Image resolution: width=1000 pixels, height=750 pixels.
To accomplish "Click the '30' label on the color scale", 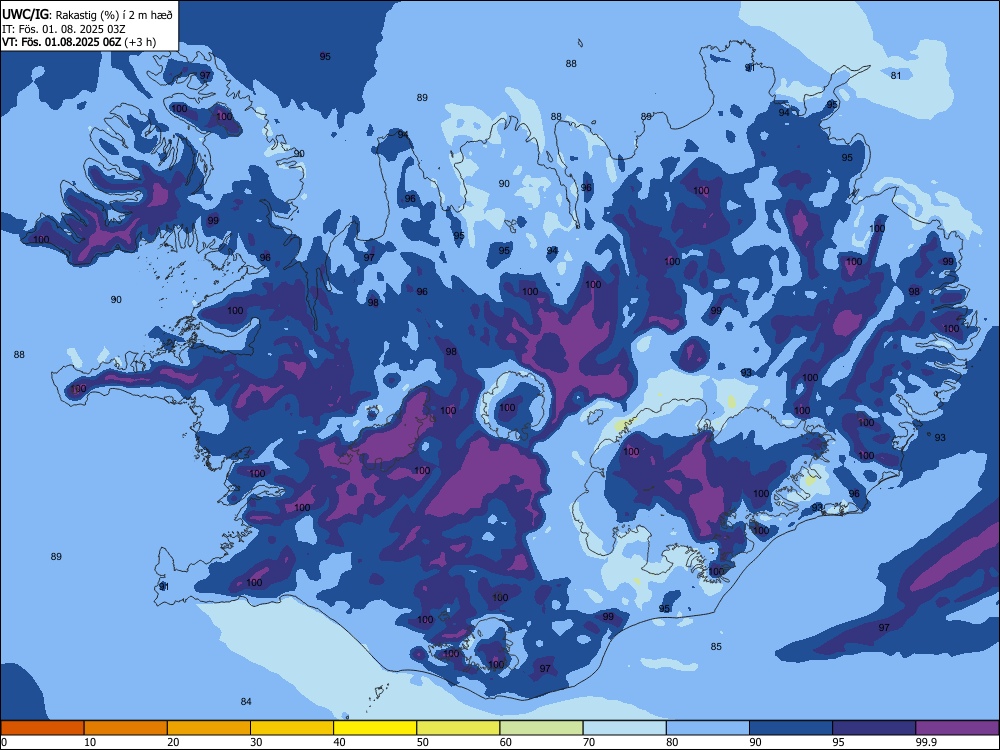I will tap(256, 742).
